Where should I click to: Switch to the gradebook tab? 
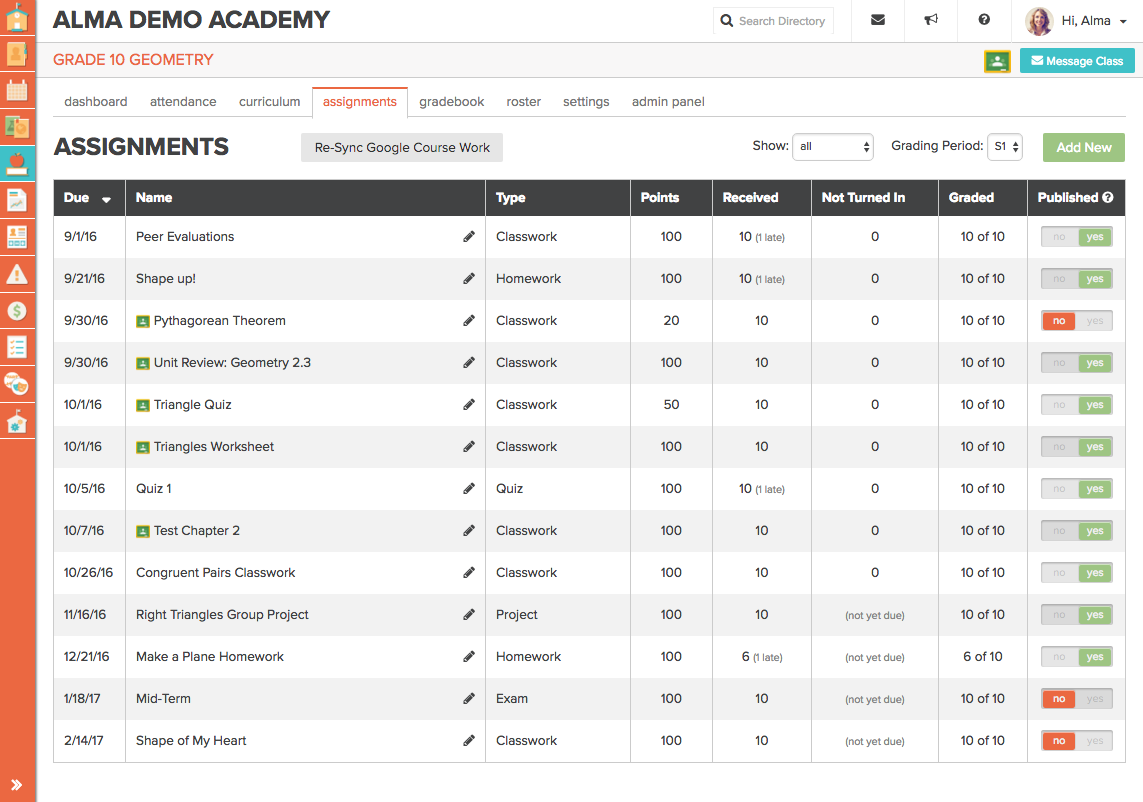[451, 101]
